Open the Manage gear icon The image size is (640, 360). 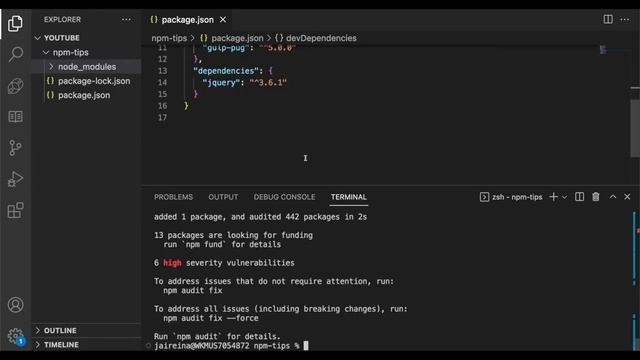coord(16,336)
